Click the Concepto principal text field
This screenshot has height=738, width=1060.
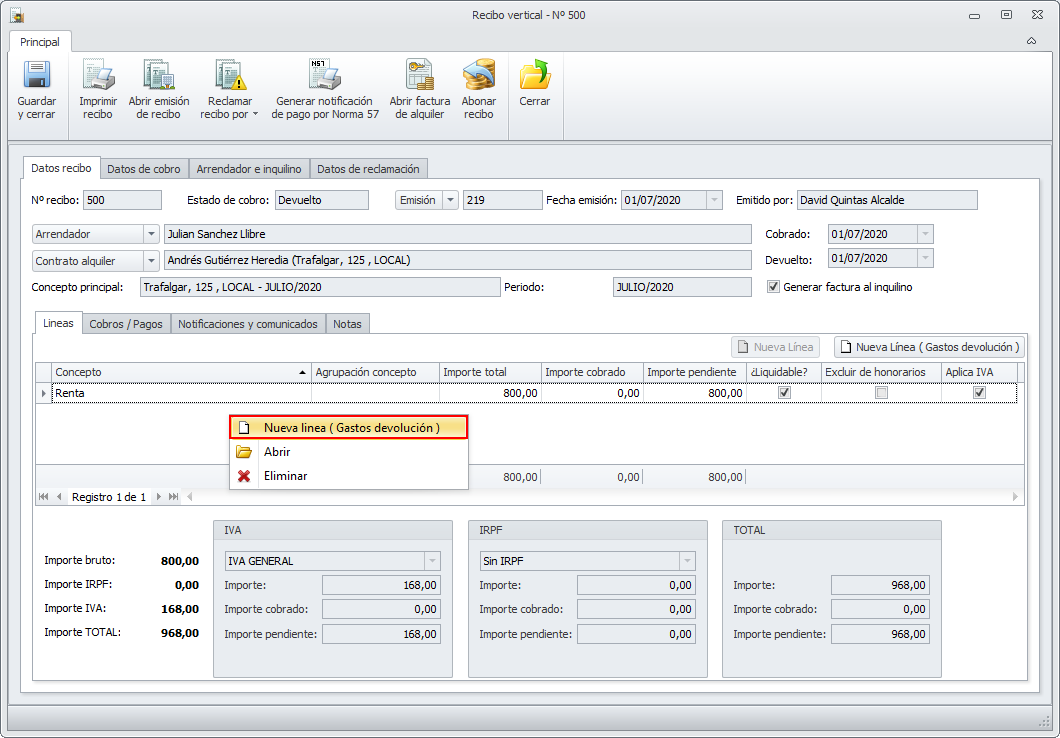tap(318, 288)
